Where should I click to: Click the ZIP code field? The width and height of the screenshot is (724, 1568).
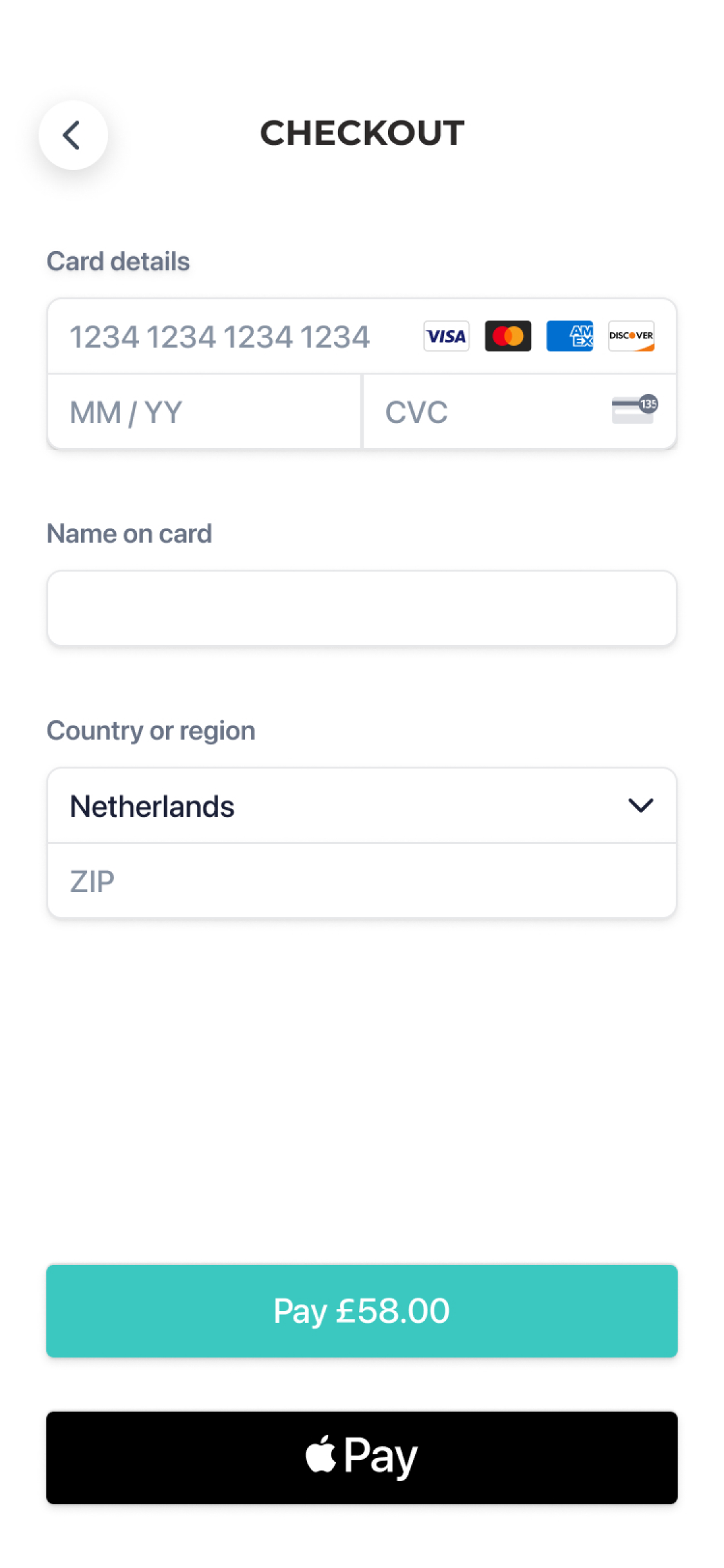[x=362, y=881]
